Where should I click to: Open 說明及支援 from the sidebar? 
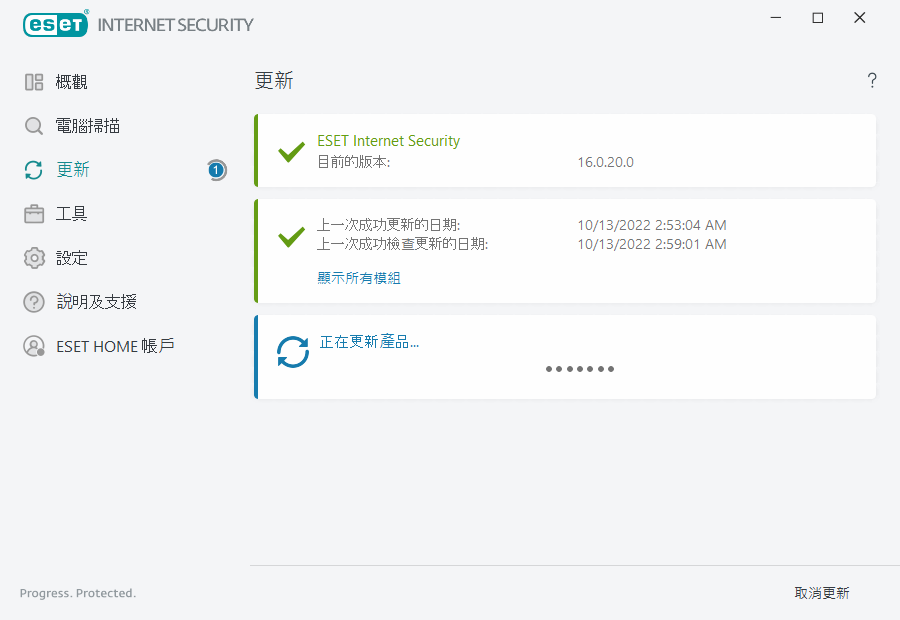96,302
